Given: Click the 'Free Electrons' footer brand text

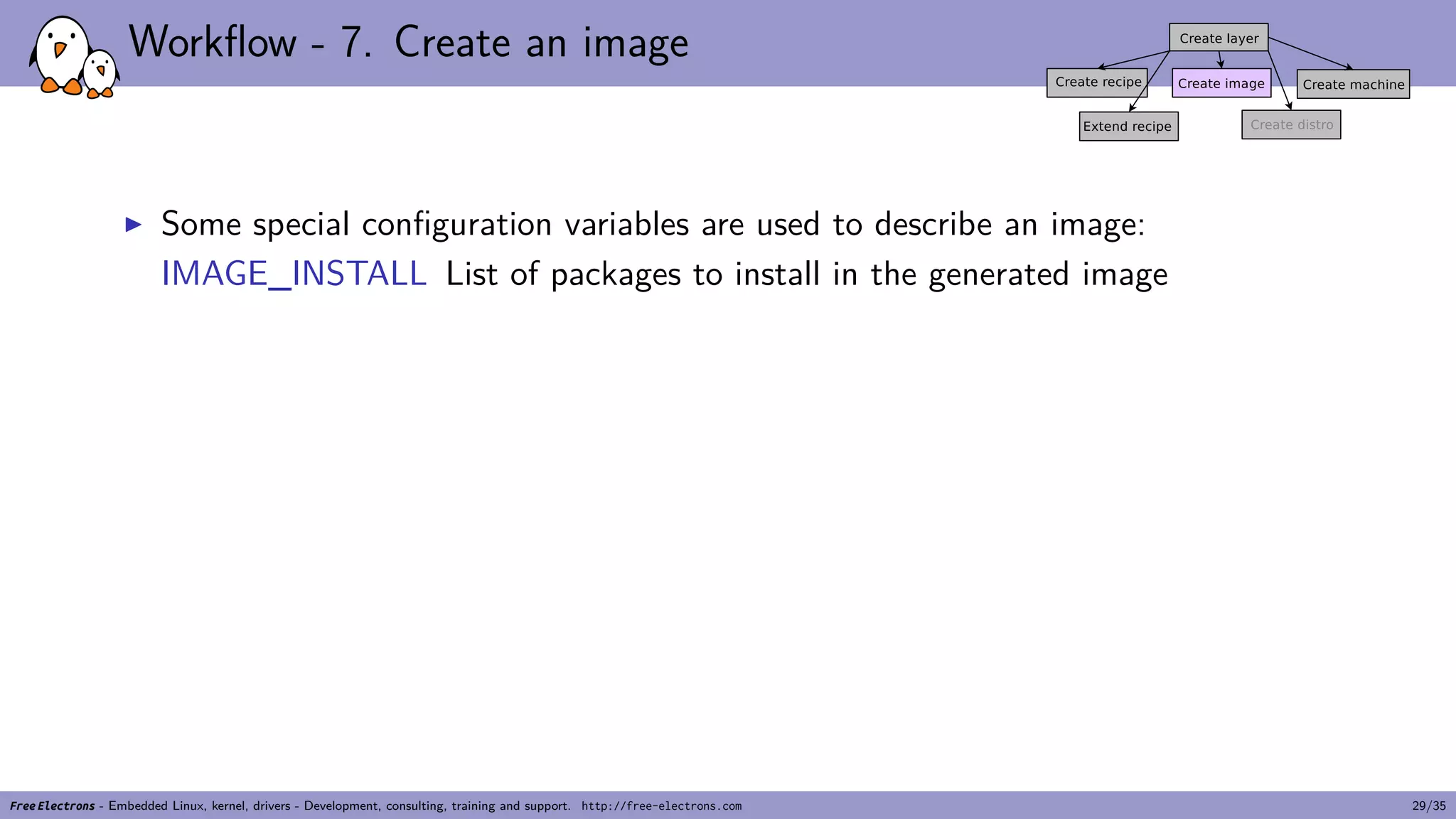Looking at the screenshot, I should coord(52,806).
